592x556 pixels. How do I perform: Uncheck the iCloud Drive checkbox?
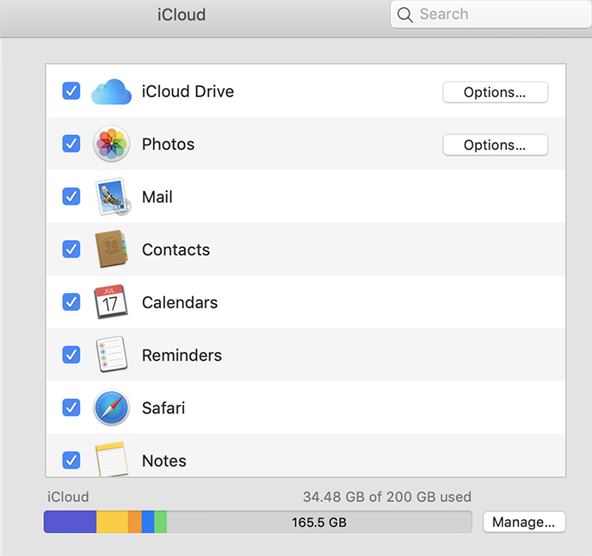71,91
